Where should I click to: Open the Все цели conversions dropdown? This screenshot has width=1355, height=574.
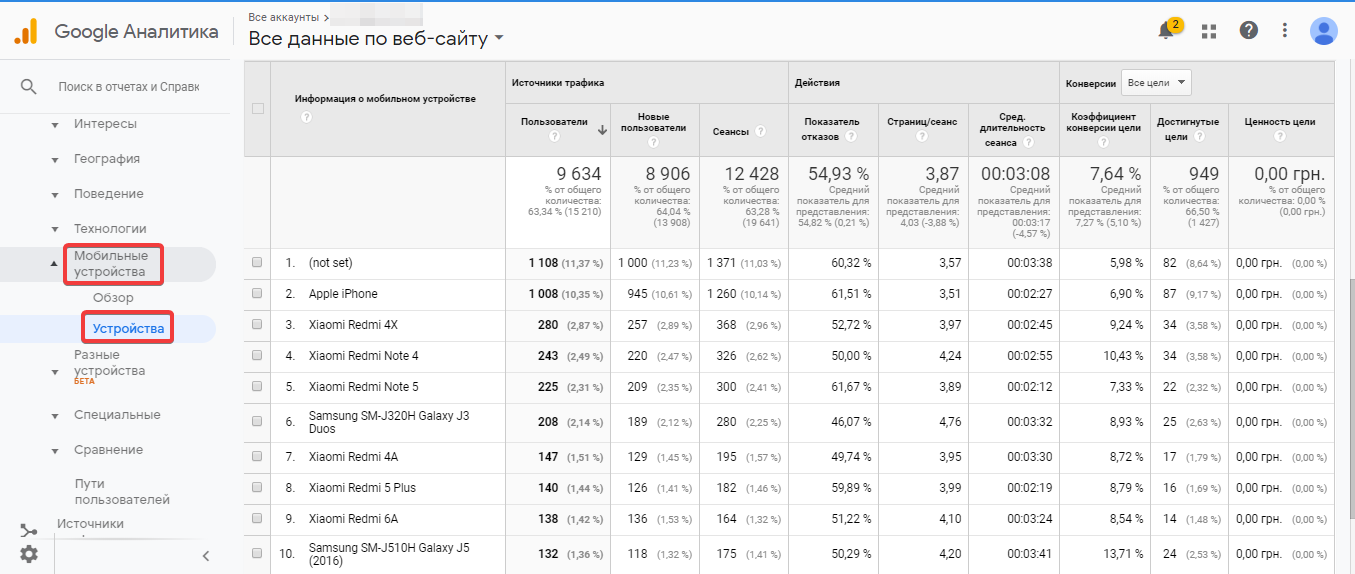(x=1156, y=83)
